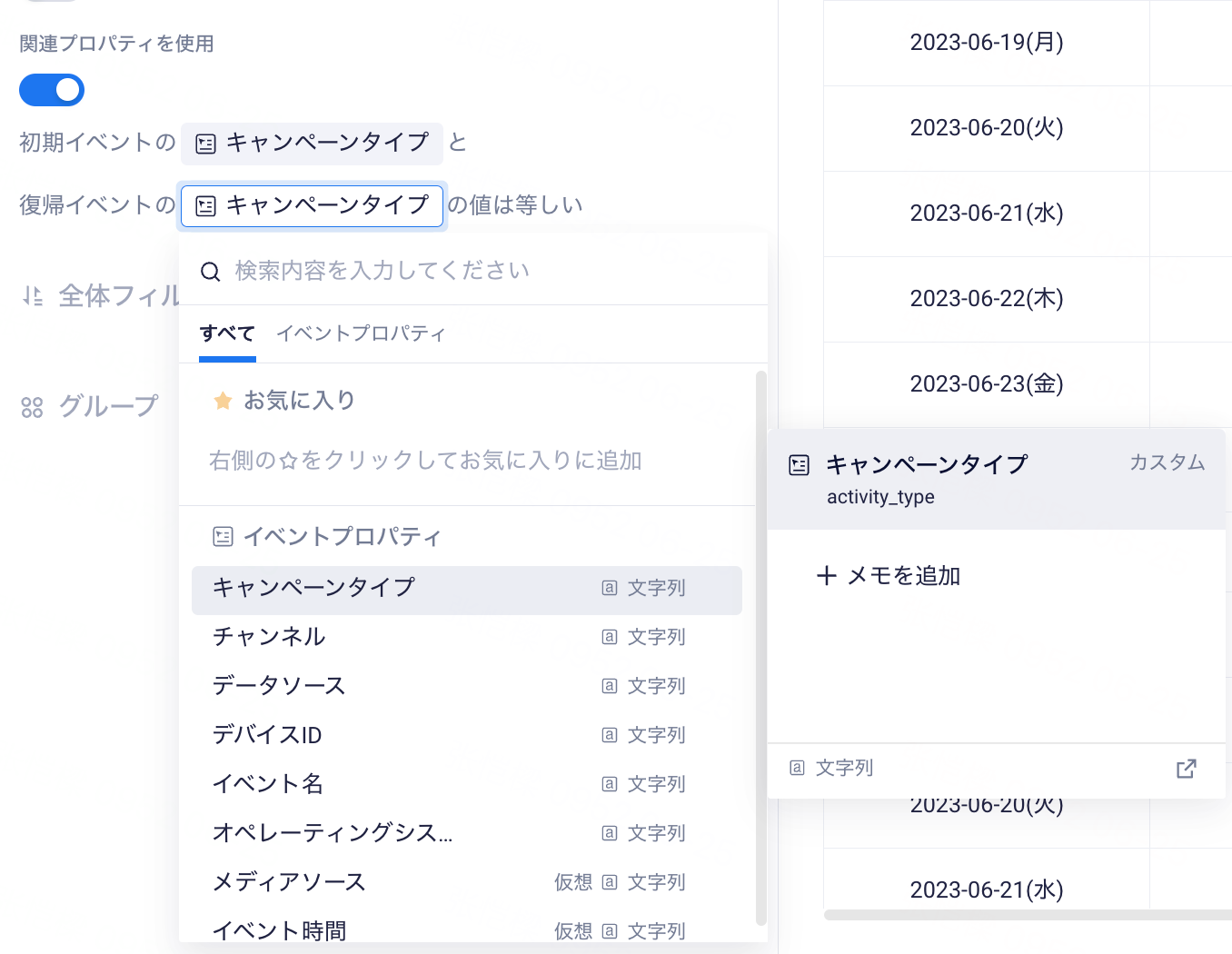Screen dimensions: 1232x954
Task: Select チャンネル from the property list
Action: pyautogui.click(x=466, y=637)
